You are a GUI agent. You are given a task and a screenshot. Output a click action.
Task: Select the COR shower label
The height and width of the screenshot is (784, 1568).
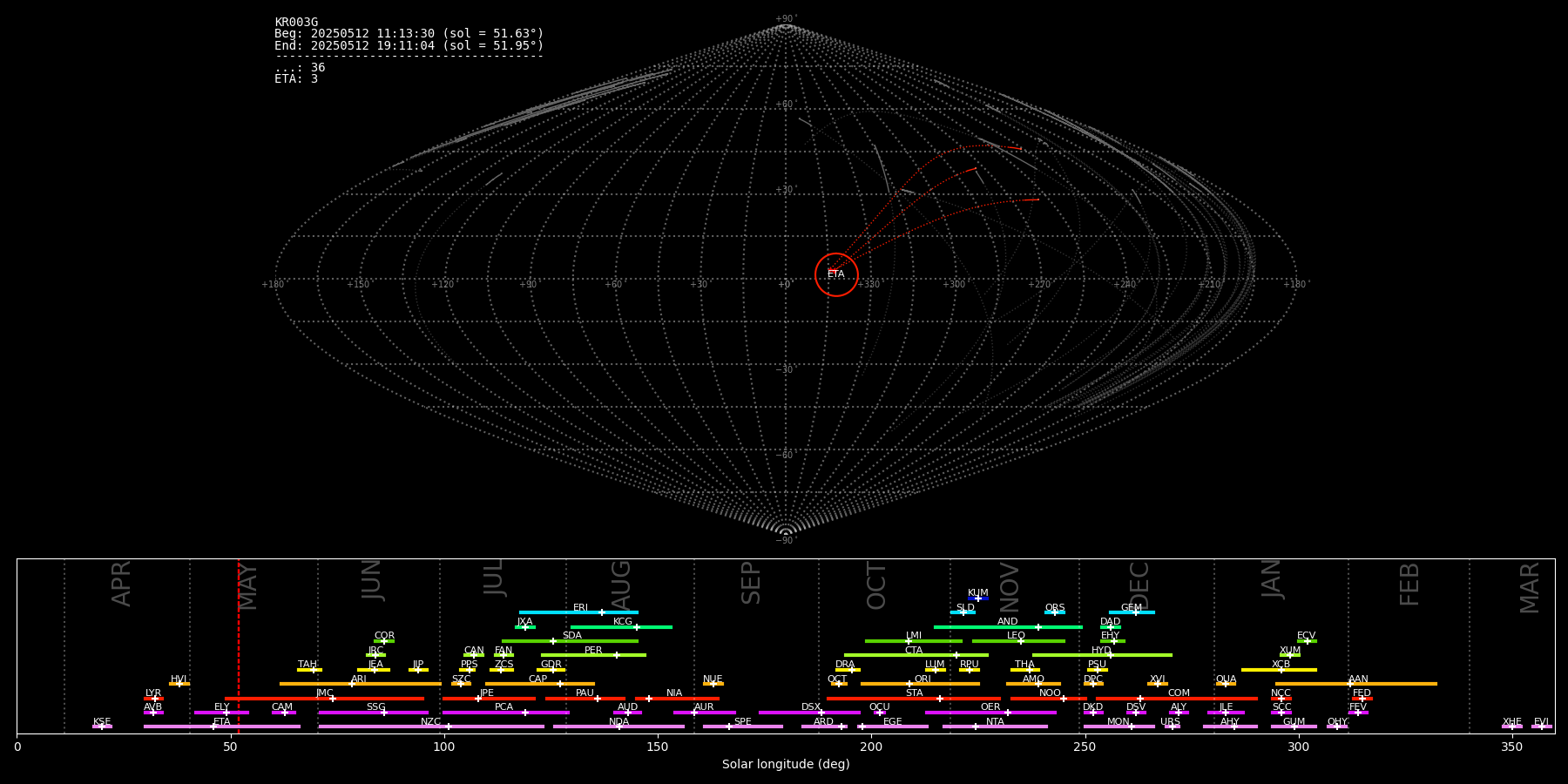tap(384, 636)
